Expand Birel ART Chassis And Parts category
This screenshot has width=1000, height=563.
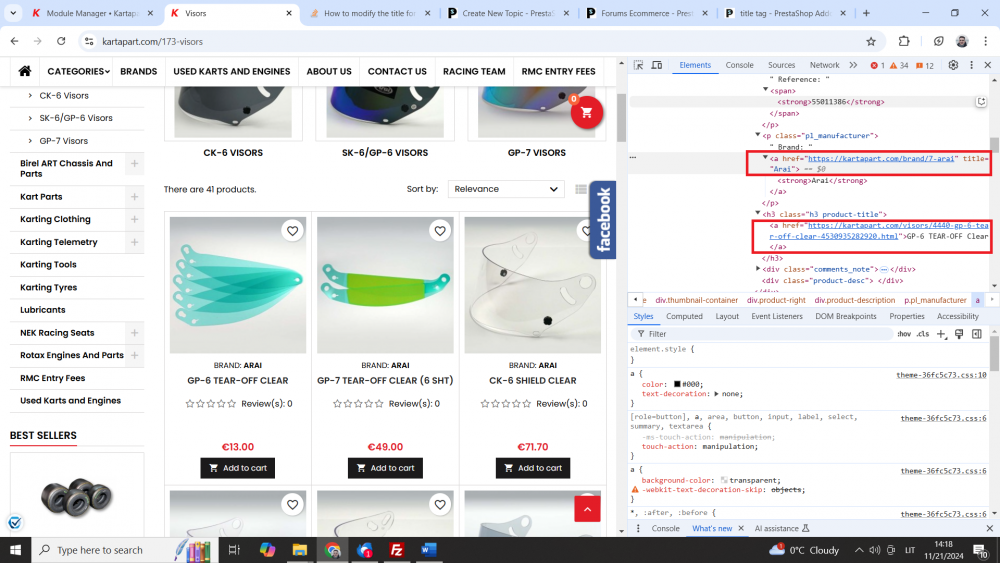[x=135, y=164]
